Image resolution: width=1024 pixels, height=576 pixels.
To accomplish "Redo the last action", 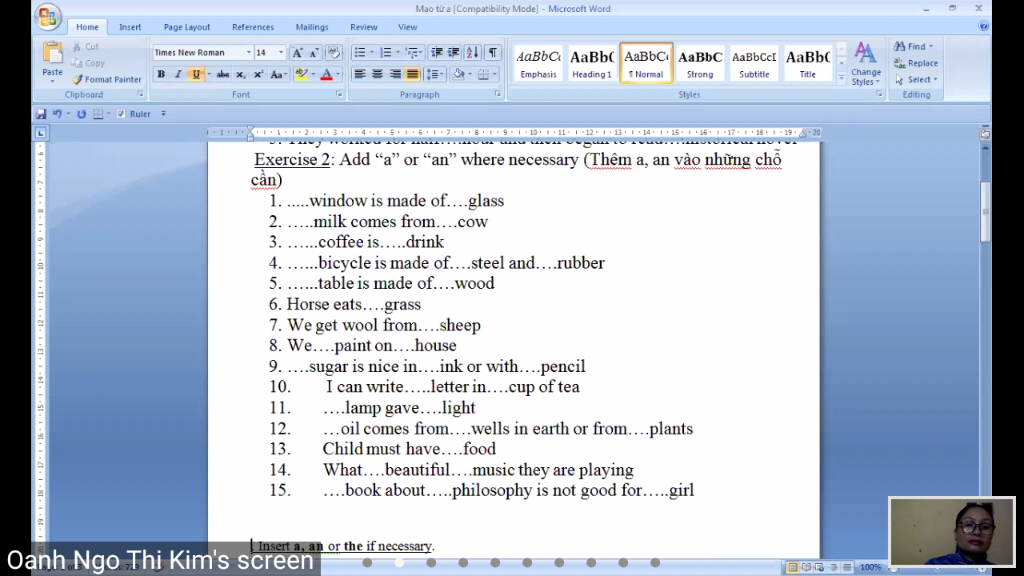I will point(81,114).
